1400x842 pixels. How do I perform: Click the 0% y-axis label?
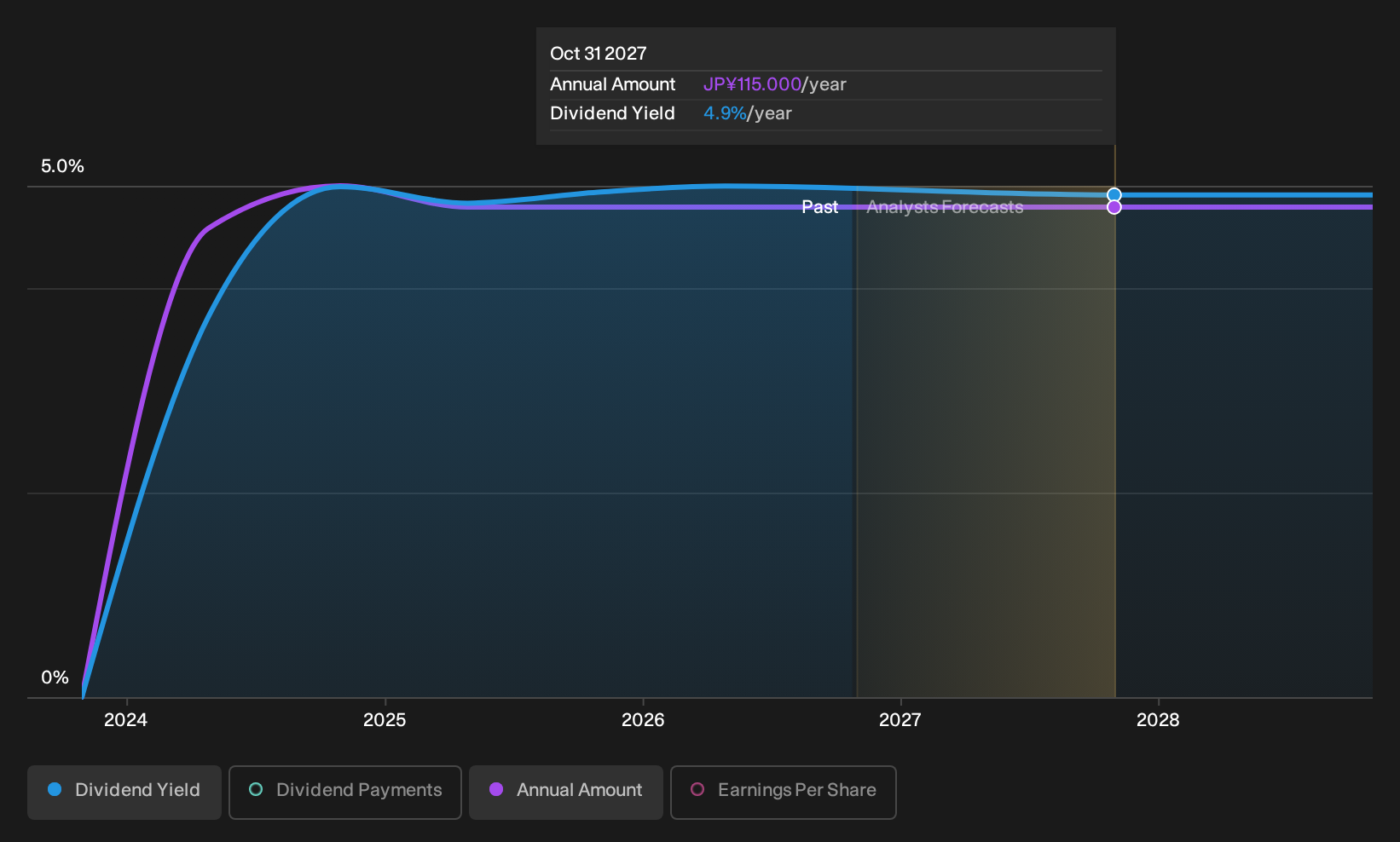55,678
